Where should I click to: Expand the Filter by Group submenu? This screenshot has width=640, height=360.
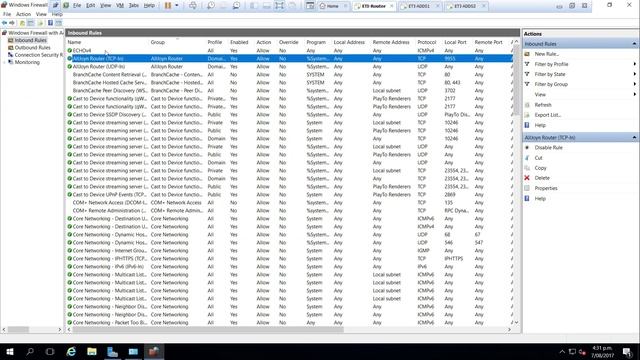pyautogui.click(x=634, y=84)
